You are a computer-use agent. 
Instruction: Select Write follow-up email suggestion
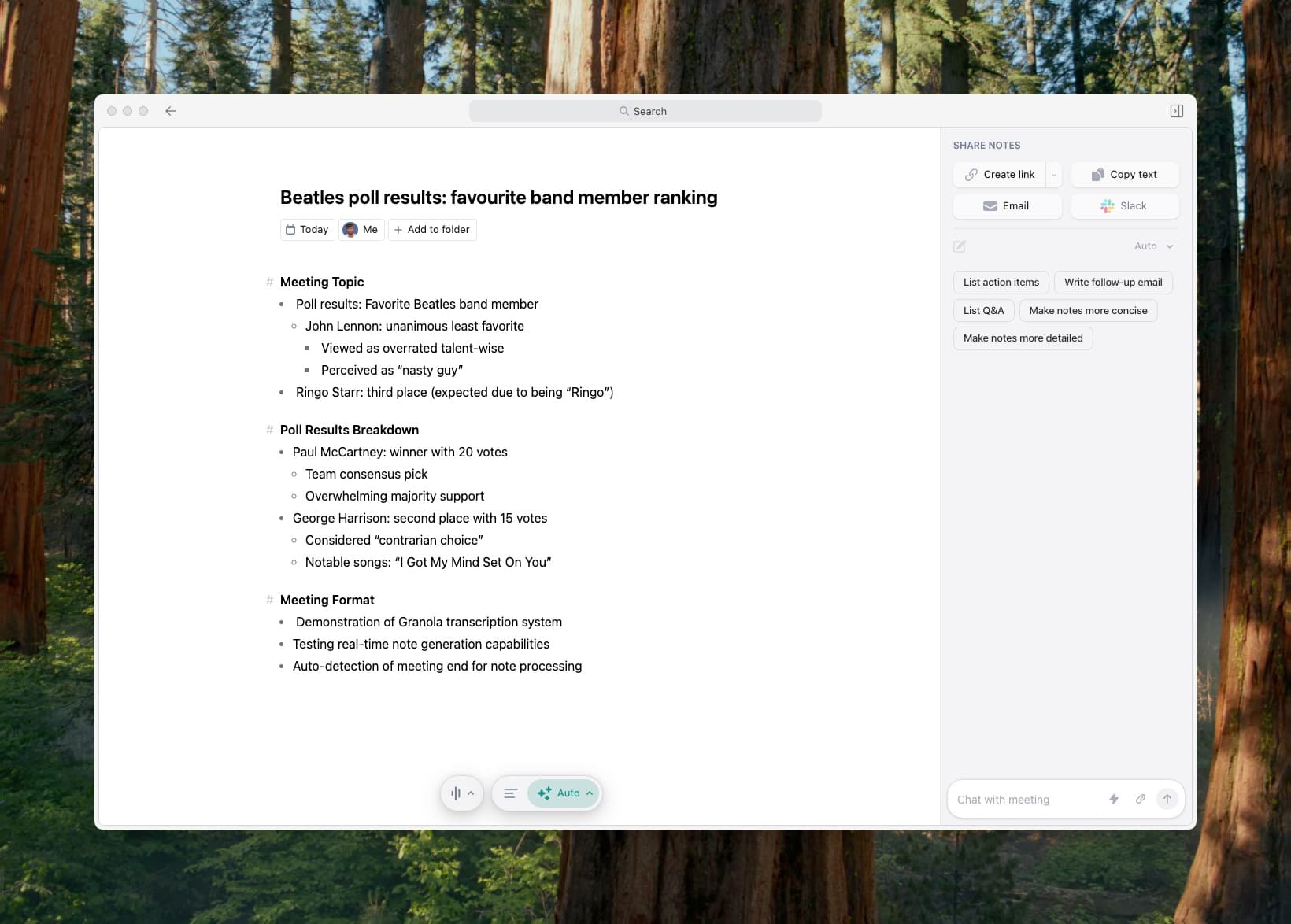1113,283
